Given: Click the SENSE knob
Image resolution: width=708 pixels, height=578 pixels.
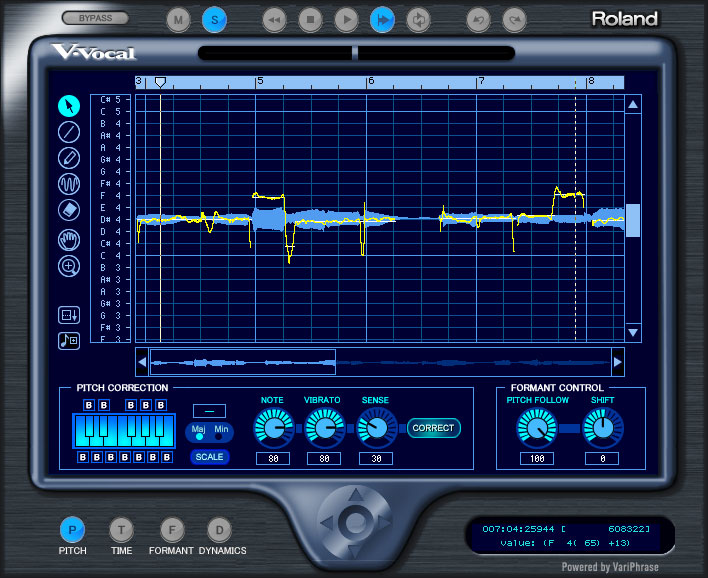Looking at the screenshot, I should point(376,427).
